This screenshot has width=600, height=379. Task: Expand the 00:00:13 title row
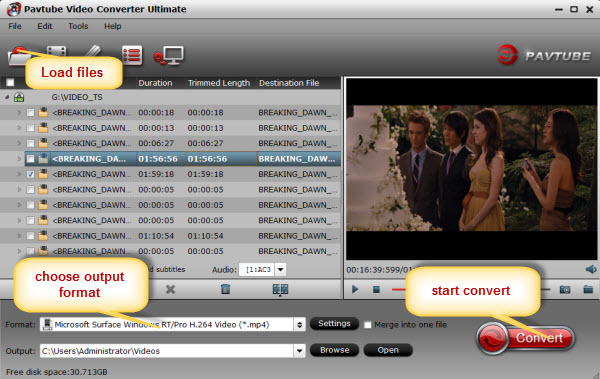(x=19, y=128)
